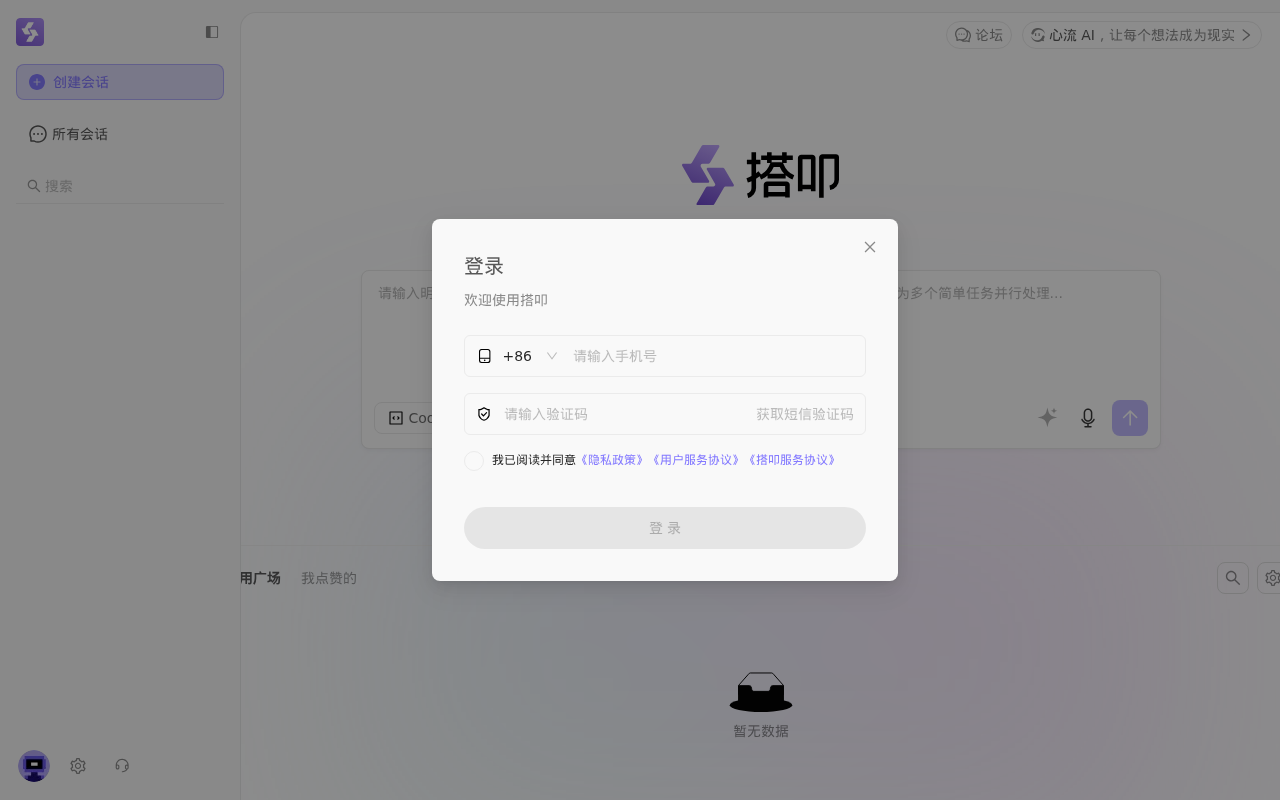This screenshot has width=1280, height=800.
Task: Focus the verification code input field
Action: click(624, 414)
